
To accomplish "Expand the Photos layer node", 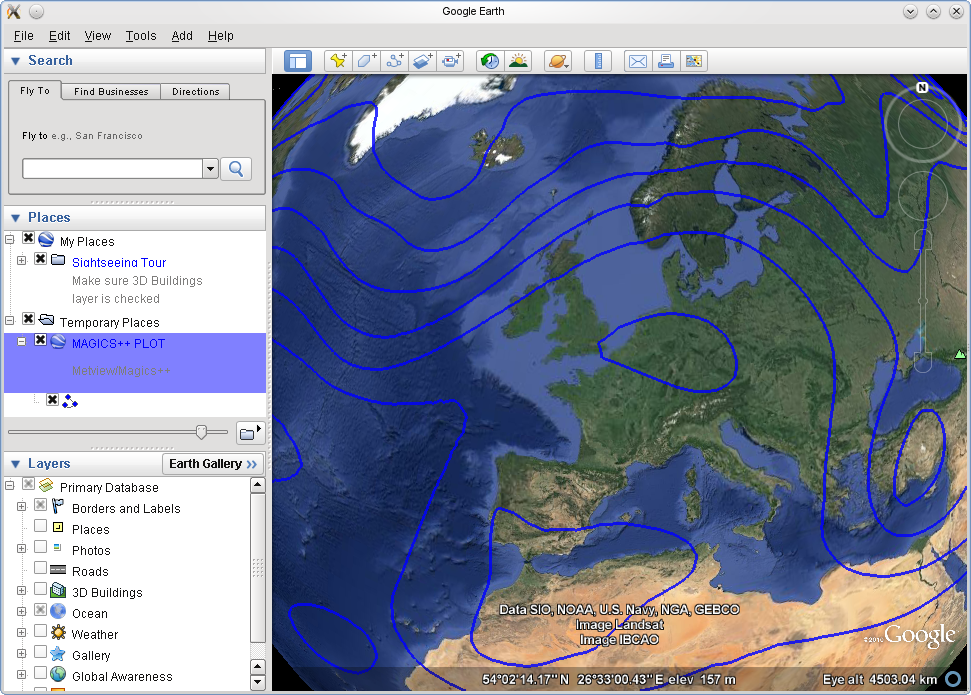I will pyautogui.click(x=22, y=549).
